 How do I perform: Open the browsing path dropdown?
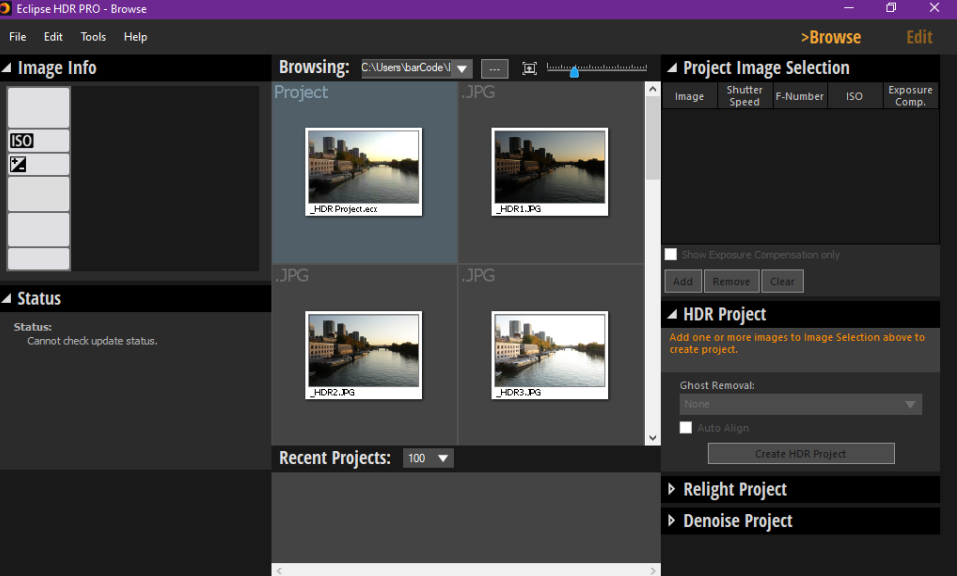coord(462,68)
